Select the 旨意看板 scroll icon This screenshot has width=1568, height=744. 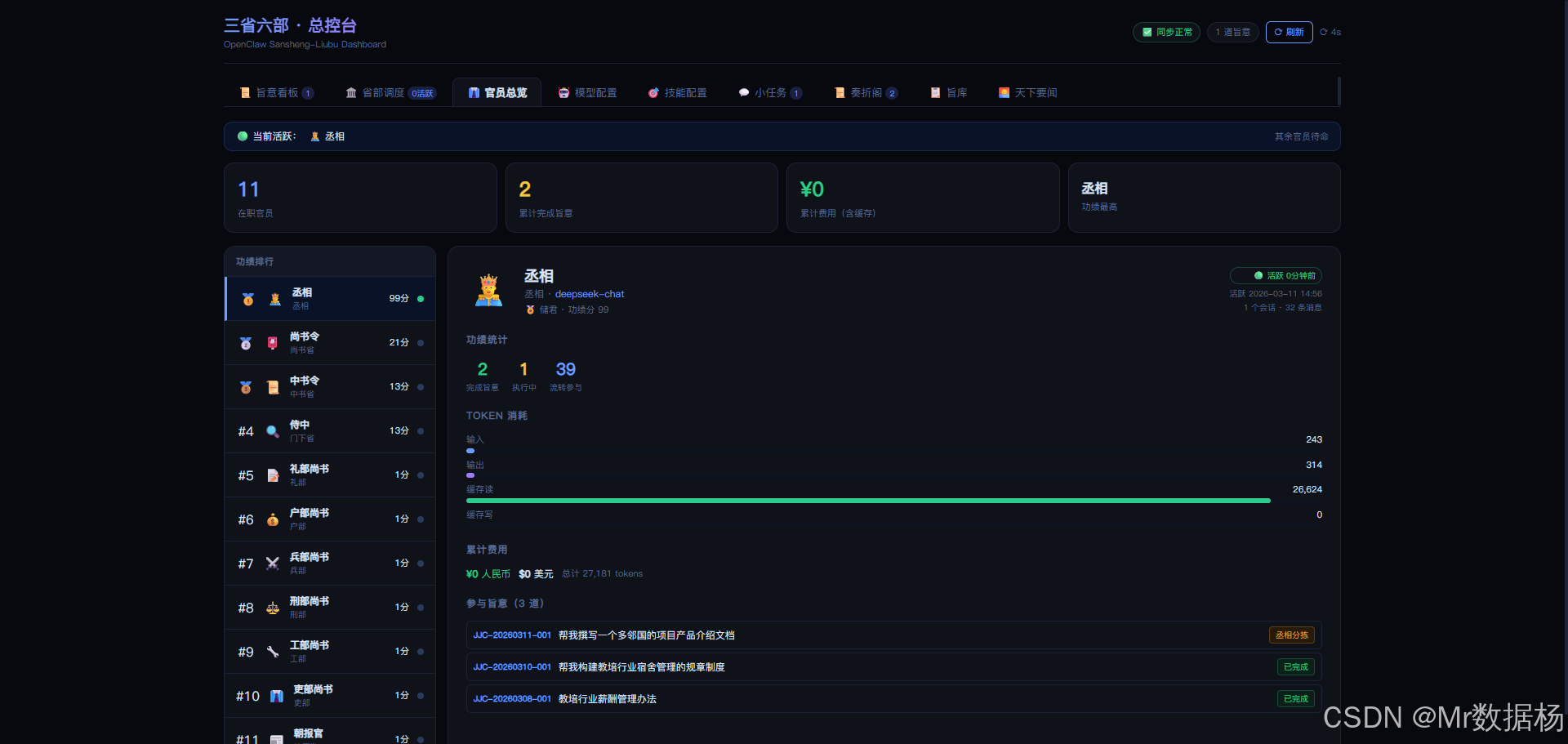(x=245, y=92)
